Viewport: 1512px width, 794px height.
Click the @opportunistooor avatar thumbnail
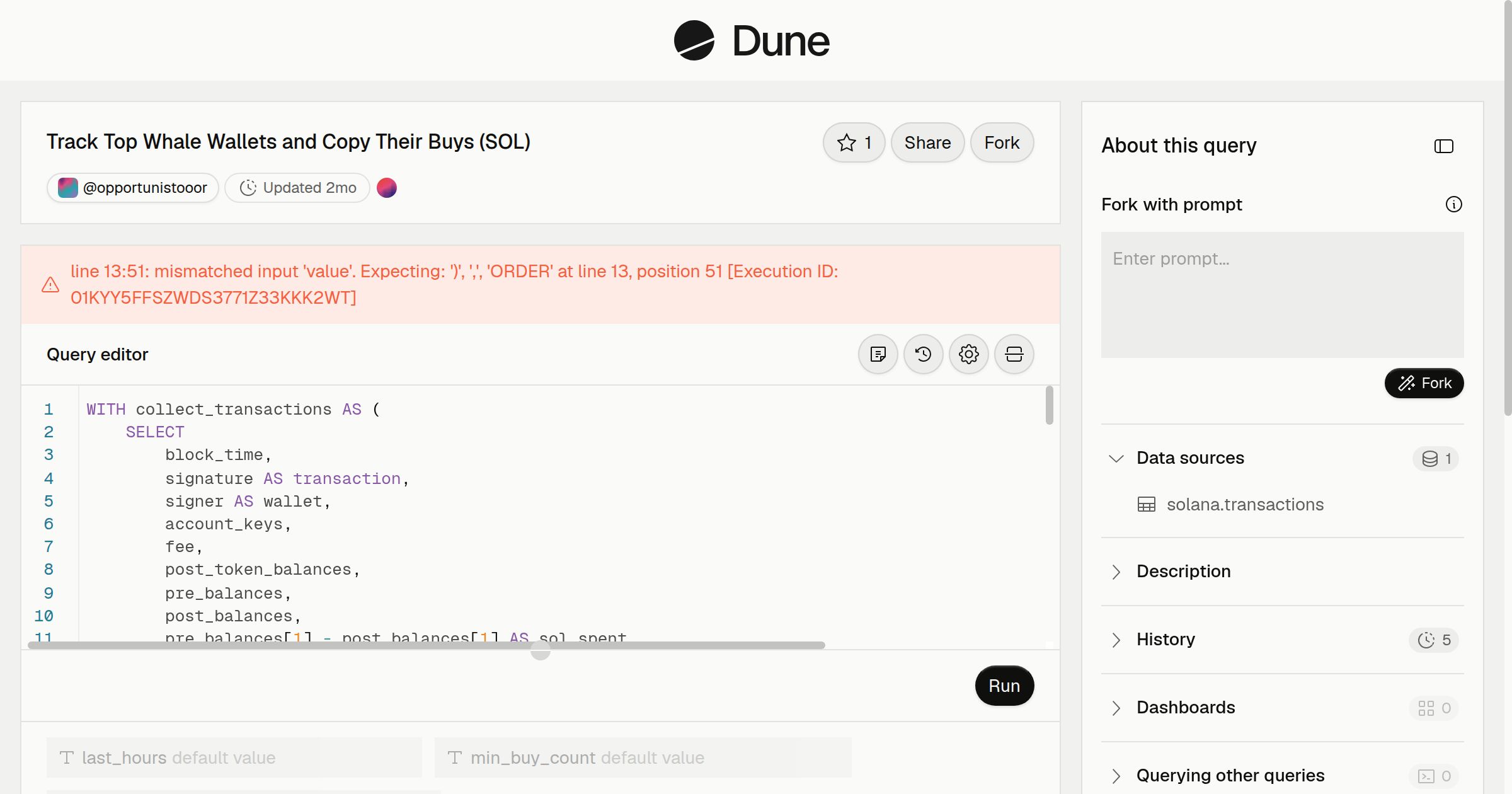coord(68,188)
